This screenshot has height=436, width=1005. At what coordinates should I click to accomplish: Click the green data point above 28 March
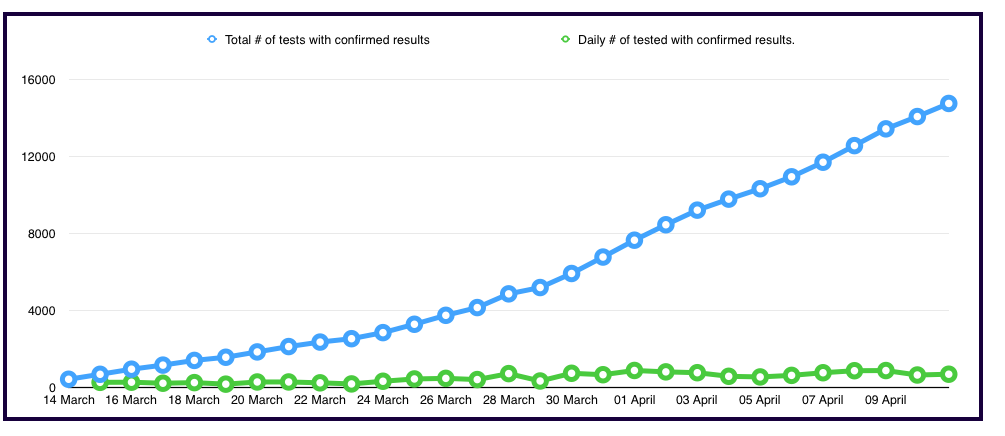508,373
